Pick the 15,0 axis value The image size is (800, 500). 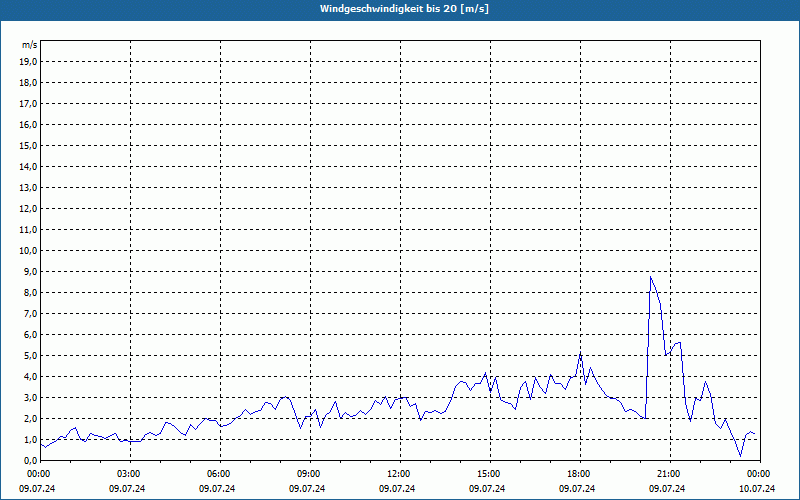pyautogui.click(x=28, y=145)
